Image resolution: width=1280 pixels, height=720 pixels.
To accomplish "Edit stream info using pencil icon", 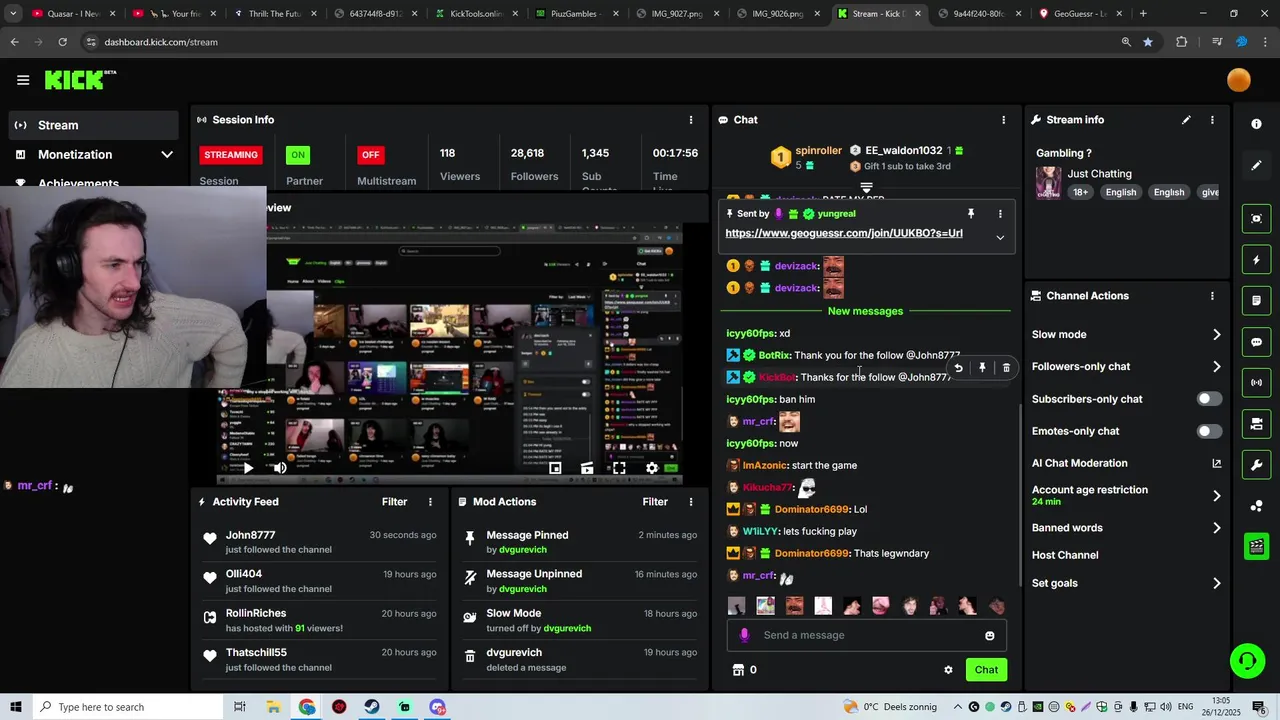I will 1186,120.
